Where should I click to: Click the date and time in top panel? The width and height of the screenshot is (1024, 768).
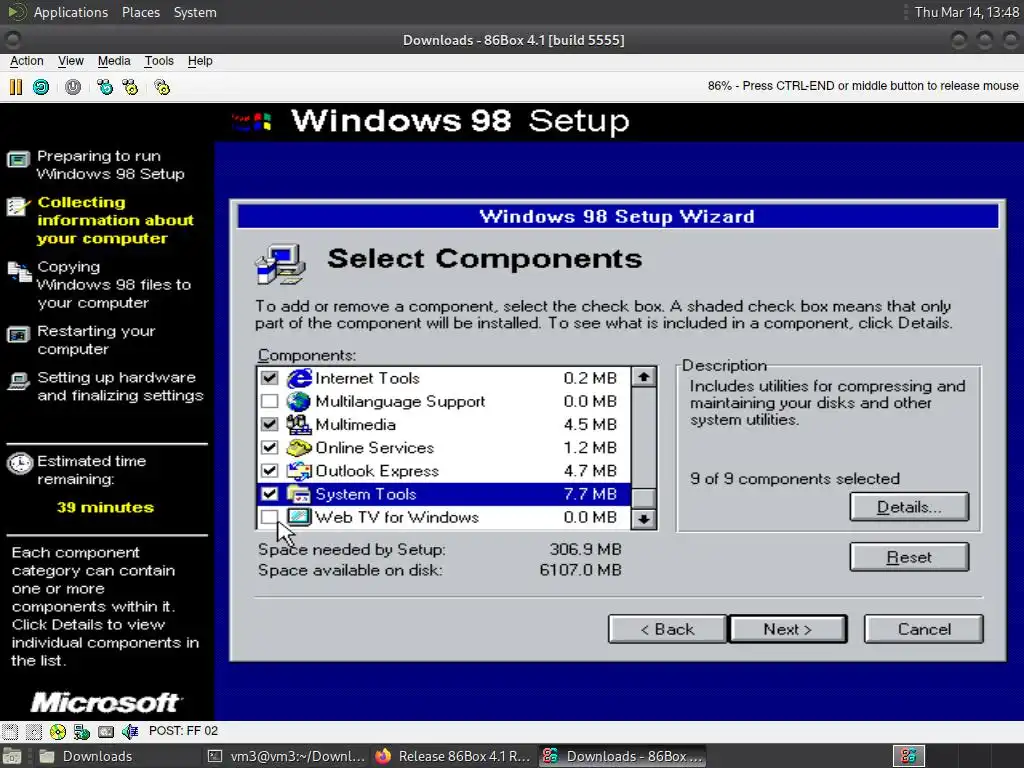(x=966, y=12)
